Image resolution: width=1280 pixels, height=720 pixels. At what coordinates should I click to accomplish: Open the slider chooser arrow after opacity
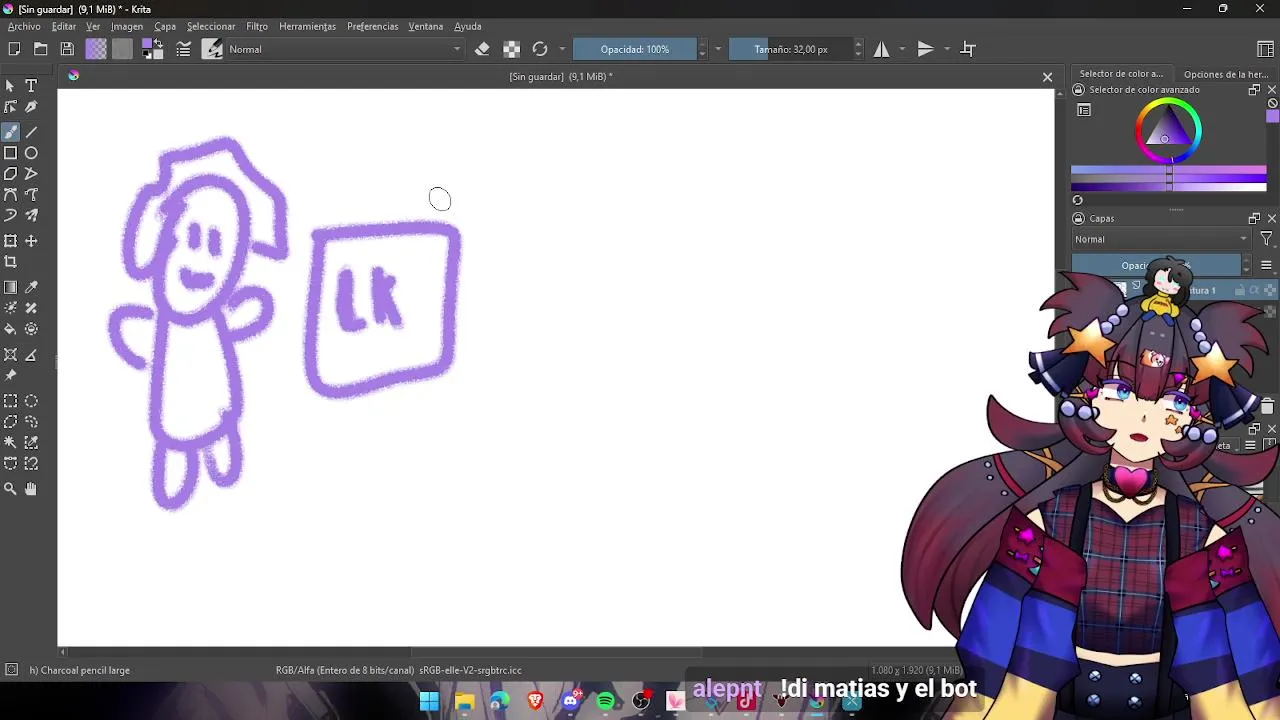(718, 49)
